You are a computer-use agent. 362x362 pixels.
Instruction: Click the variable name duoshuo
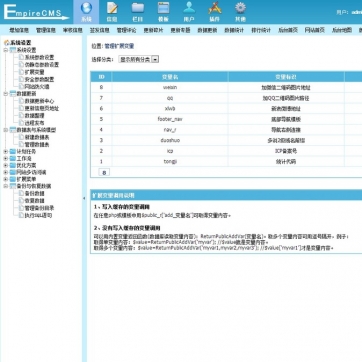(170, 140)
